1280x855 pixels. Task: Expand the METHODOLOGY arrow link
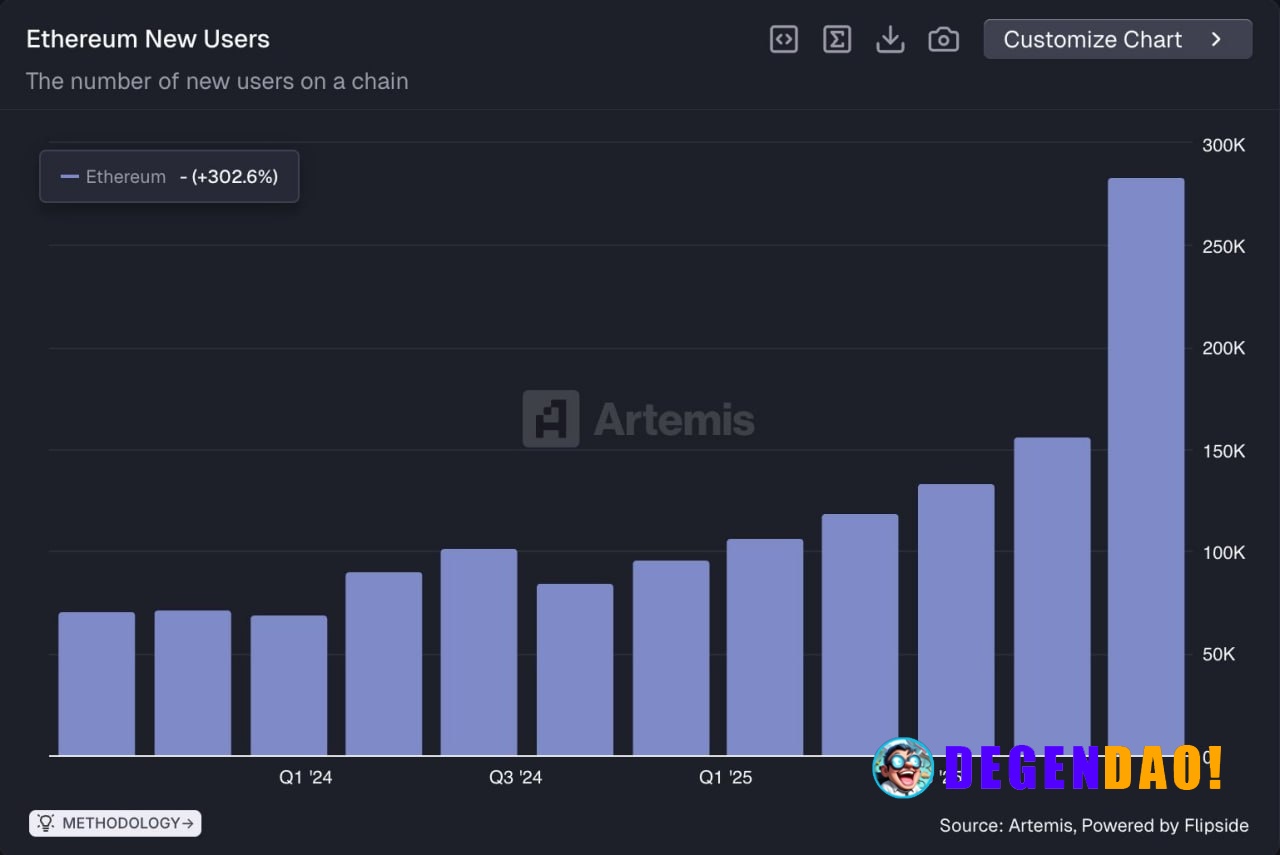tap(186, 823)
